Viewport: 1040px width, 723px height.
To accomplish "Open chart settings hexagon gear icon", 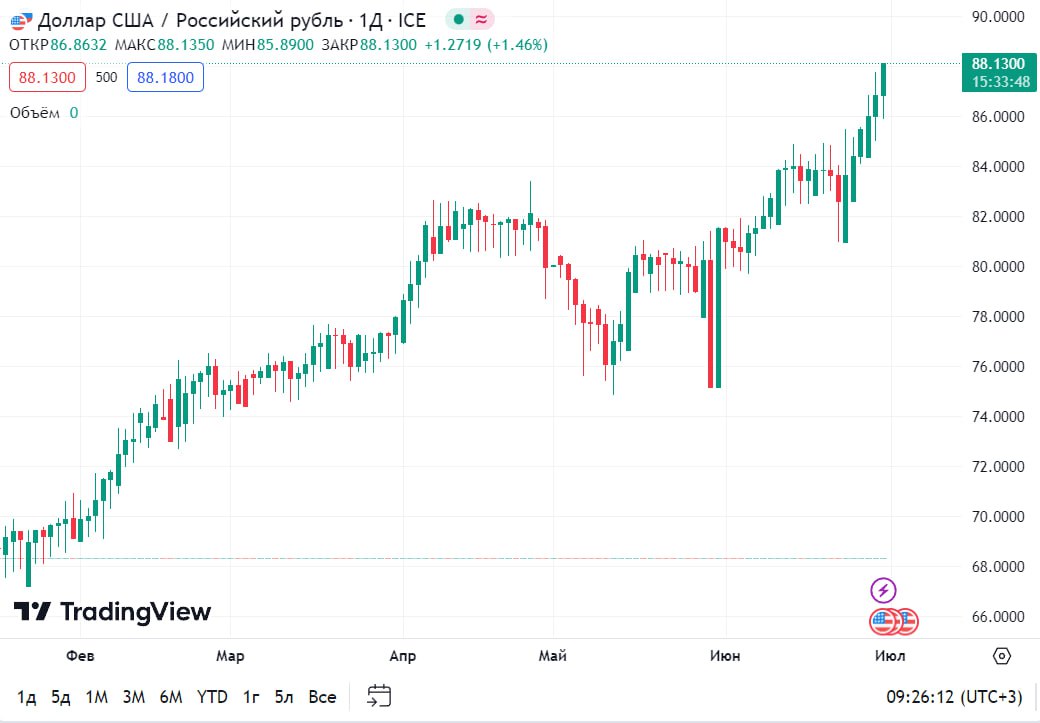I will pos(1001,656).
